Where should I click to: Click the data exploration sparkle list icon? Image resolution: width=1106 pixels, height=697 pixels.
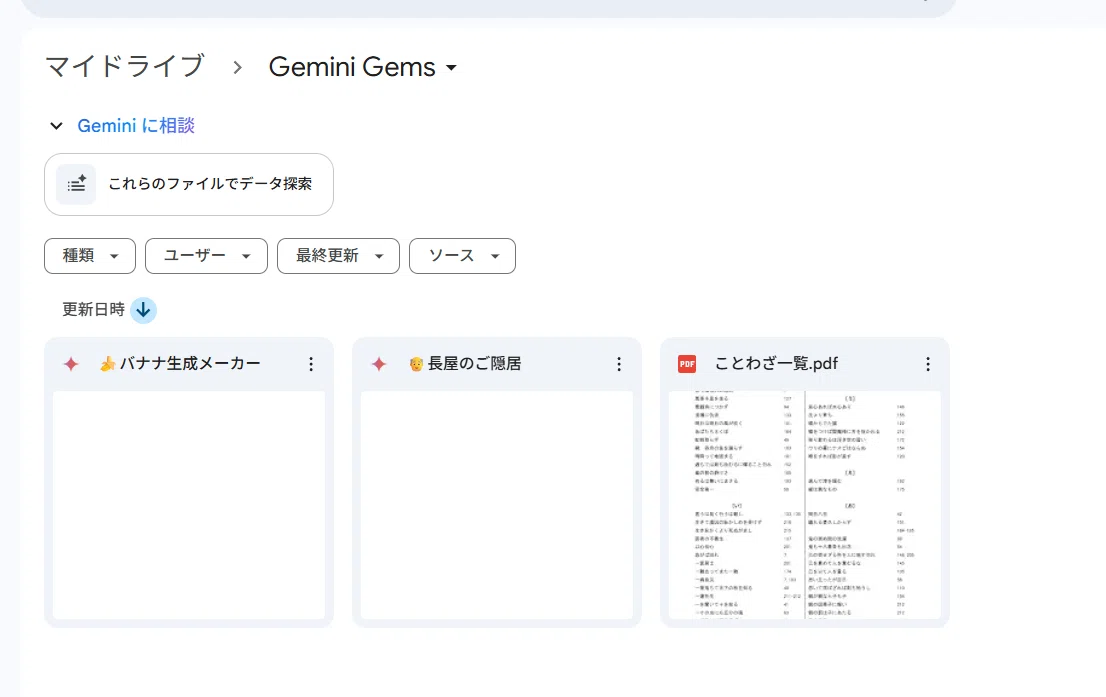[76, 184]
